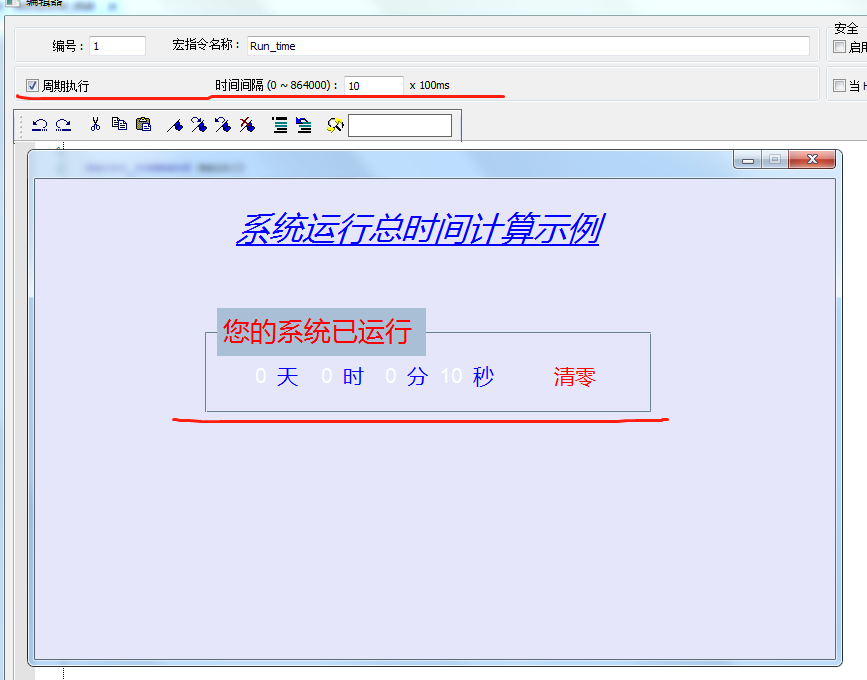Click the yellow find/search icon
This screenshot has height=680, width=867.
click(335, 125)
